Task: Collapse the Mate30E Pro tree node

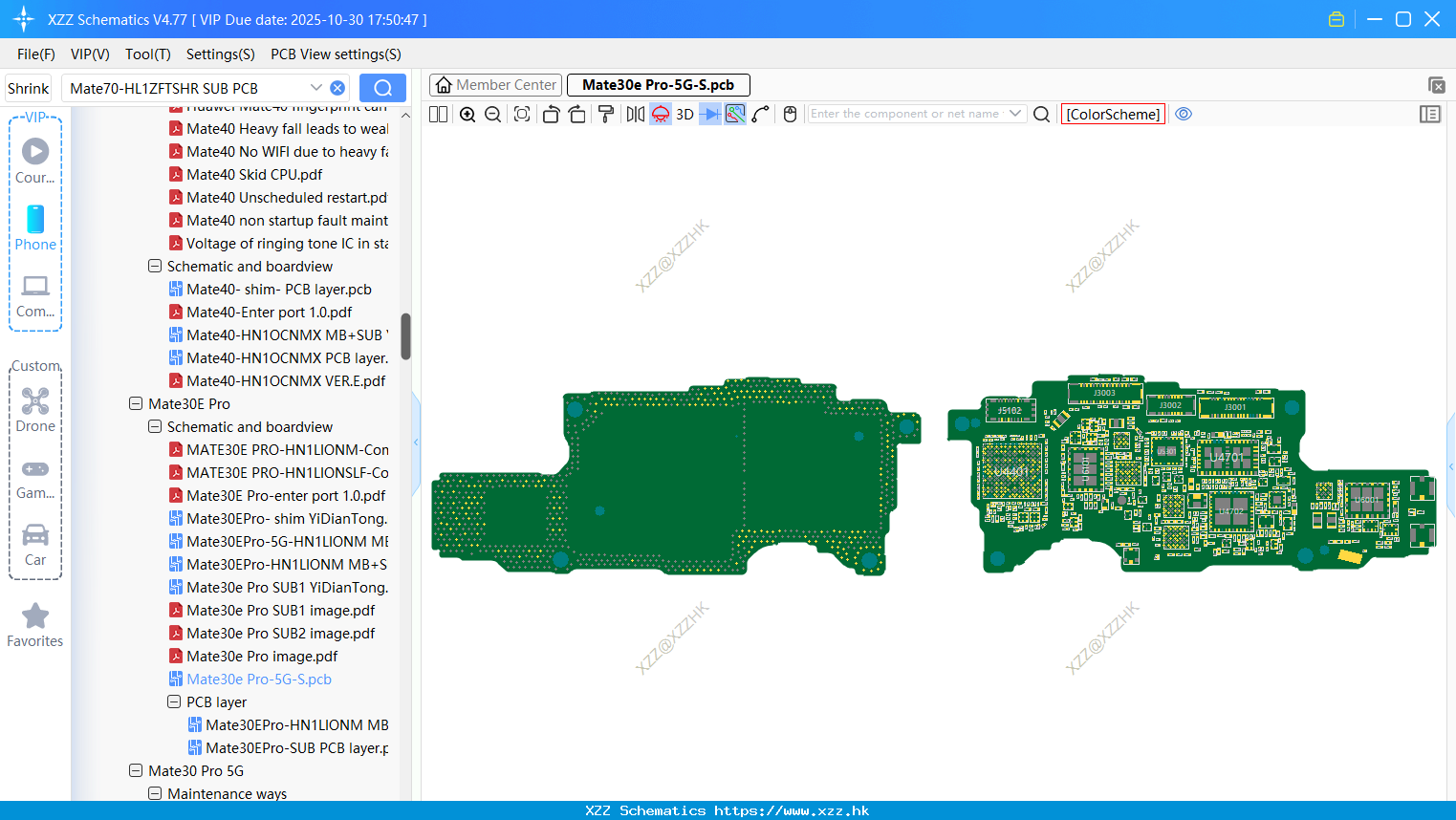Action: pyautogui.click(x=136, y=403)
